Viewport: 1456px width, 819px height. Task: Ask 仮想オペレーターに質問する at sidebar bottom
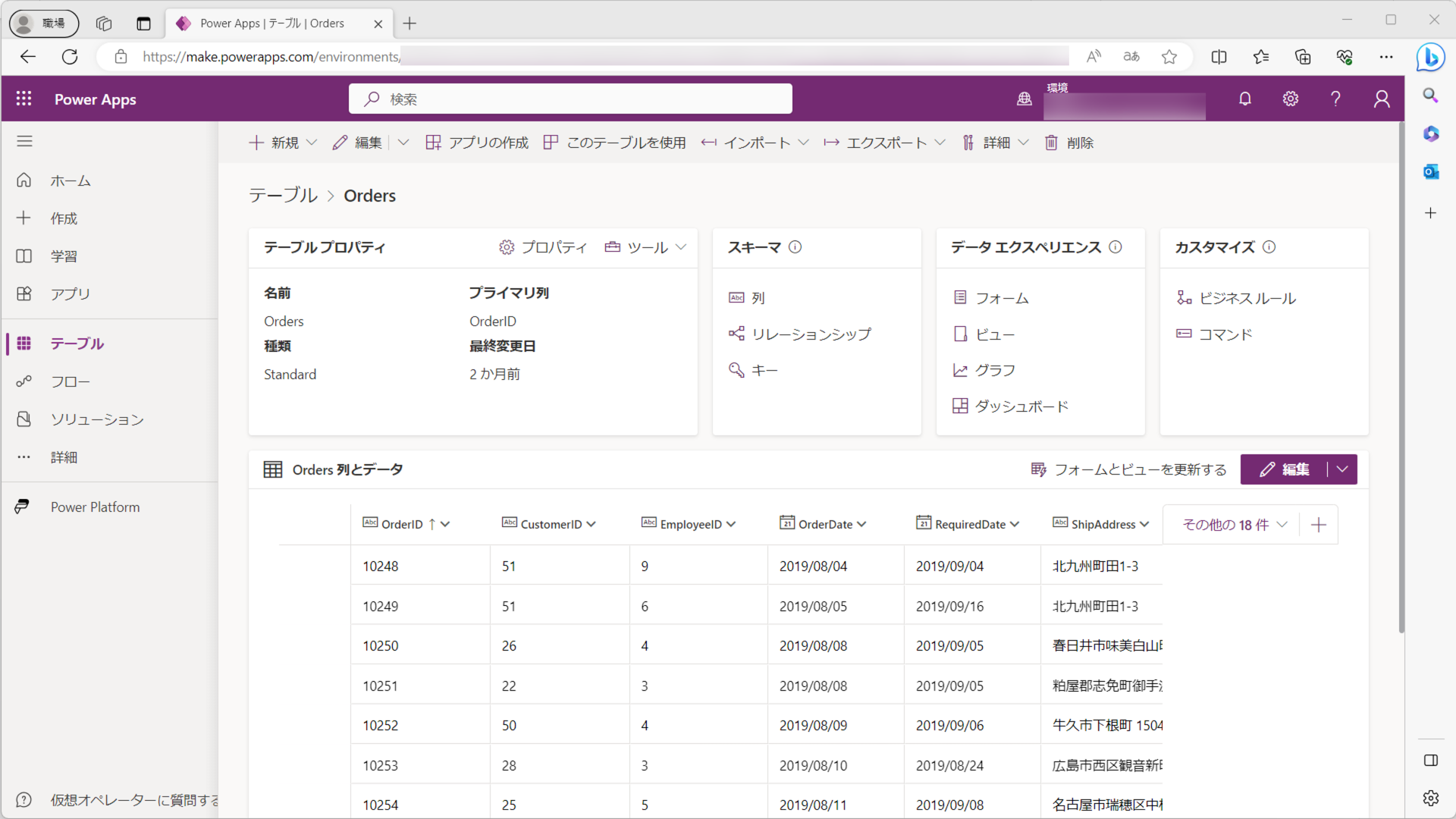118,800
